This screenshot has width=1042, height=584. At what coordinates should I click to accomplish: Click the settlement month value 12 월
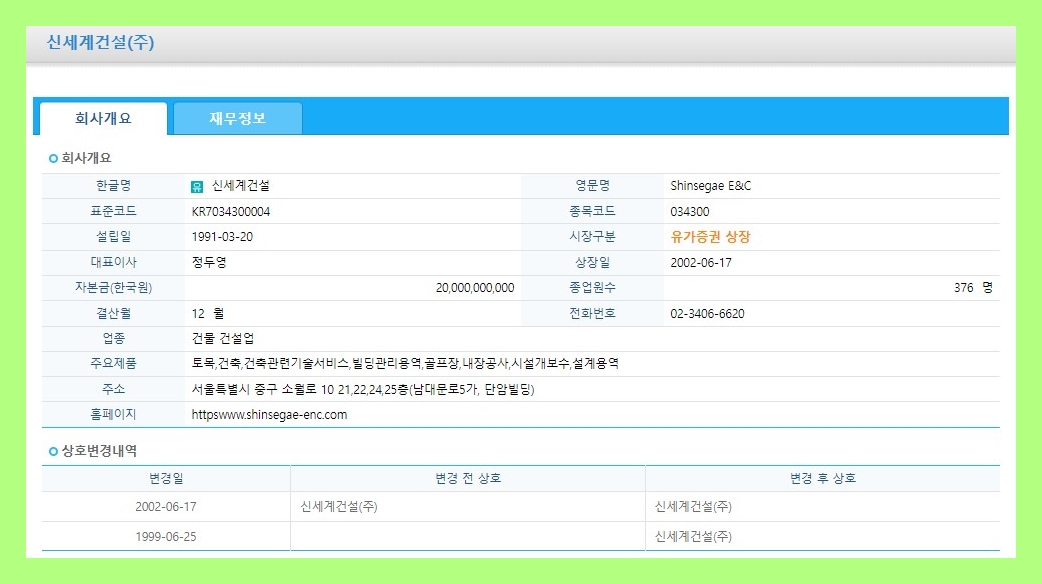click(208, 314)
